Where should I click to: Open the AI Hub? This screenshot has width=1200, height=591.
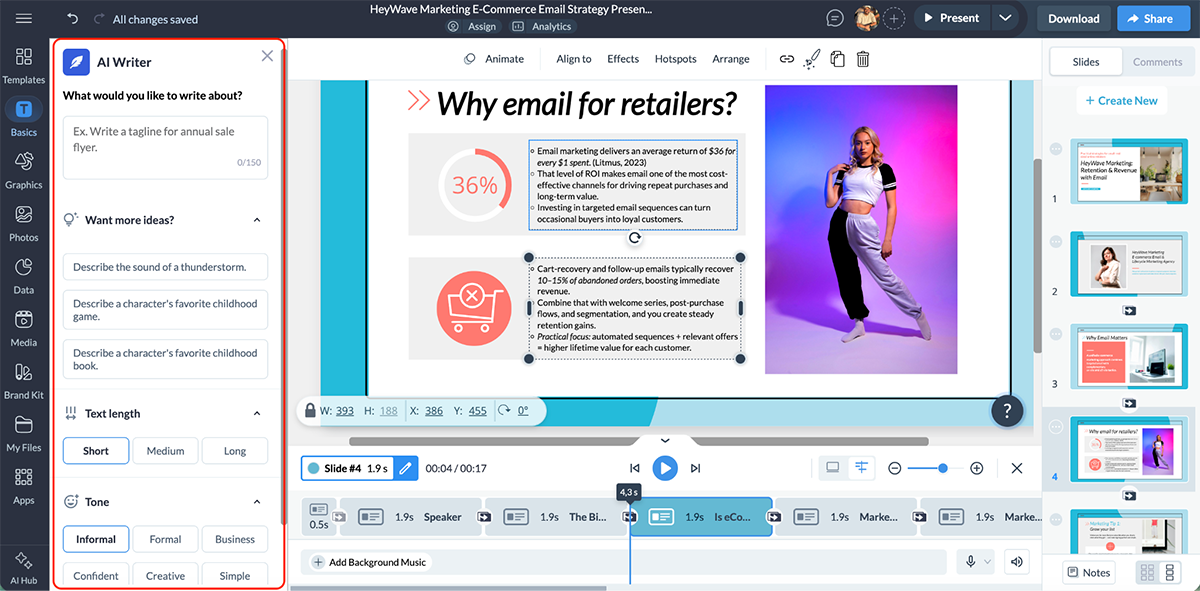point(24,567)
